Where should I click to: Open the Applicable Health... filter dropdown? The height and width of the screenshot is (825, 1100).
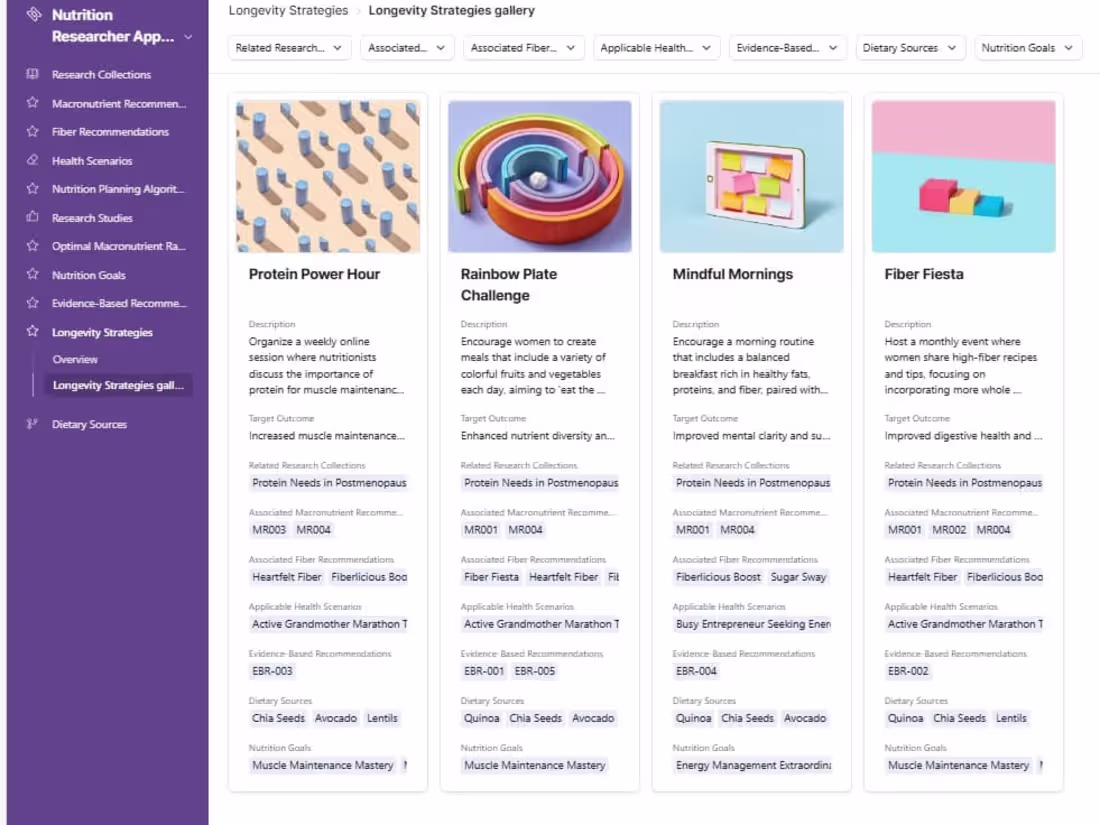pyautogui.click(x=656, y=48)
